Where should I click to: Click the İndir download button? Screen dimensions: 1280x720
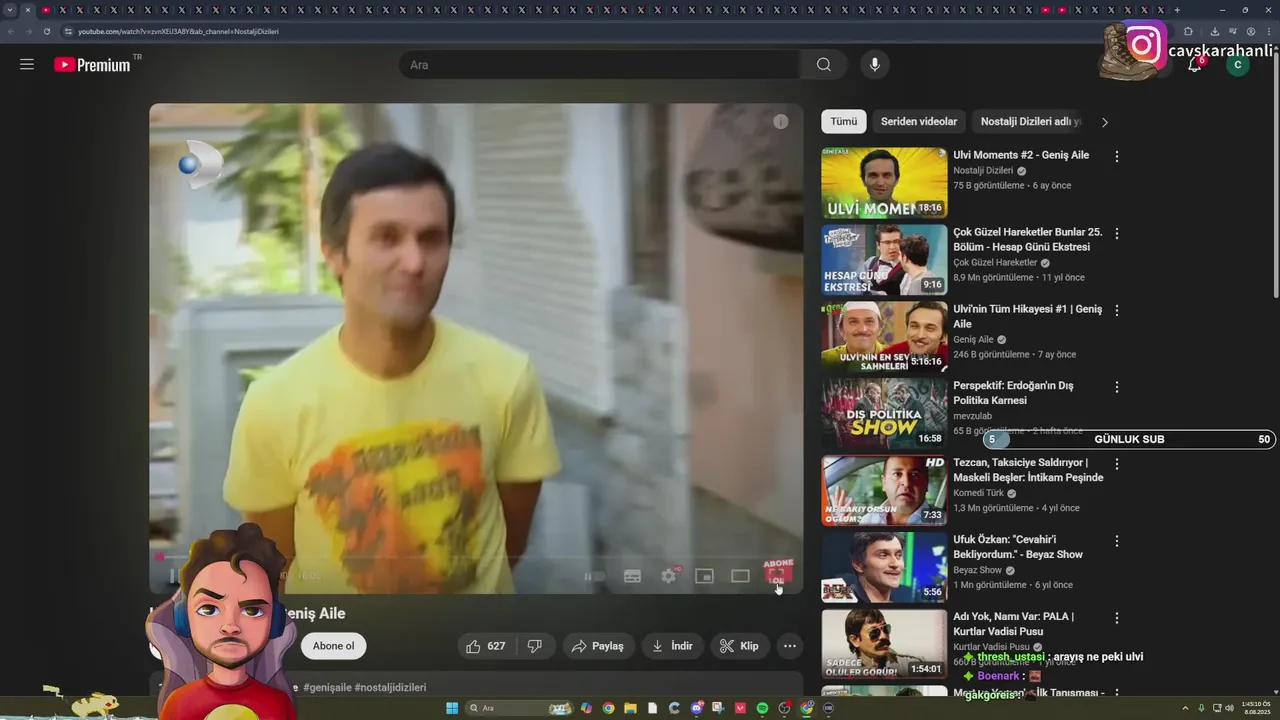tap(672, 646)
